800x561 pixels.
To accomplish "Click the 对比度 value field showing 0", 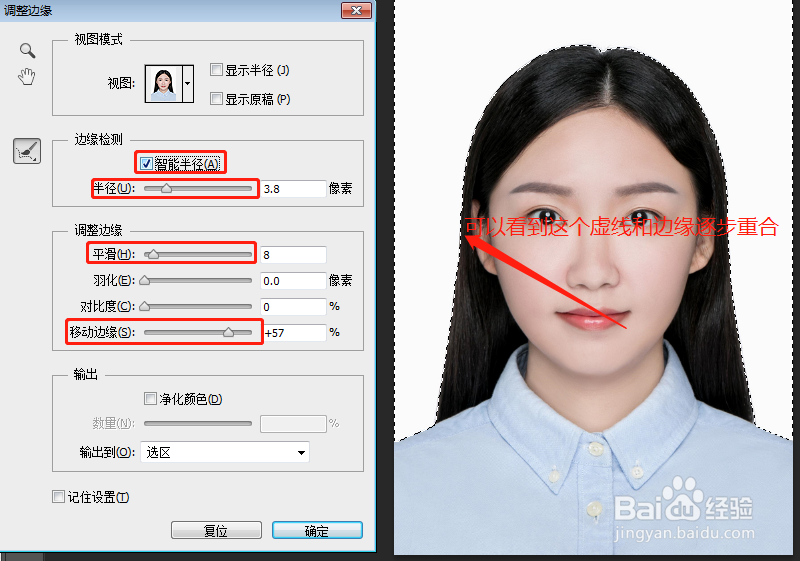I will click(293, 307).
